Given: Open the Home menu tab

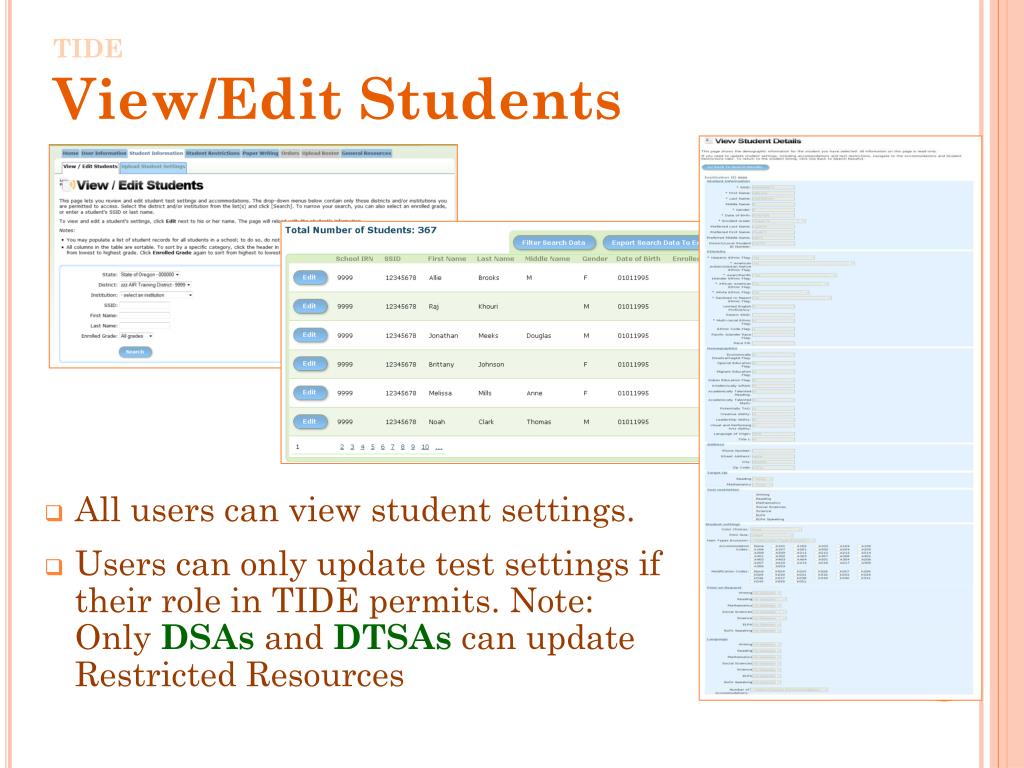Looking at the screenshot, I should [x=71, y=153].
